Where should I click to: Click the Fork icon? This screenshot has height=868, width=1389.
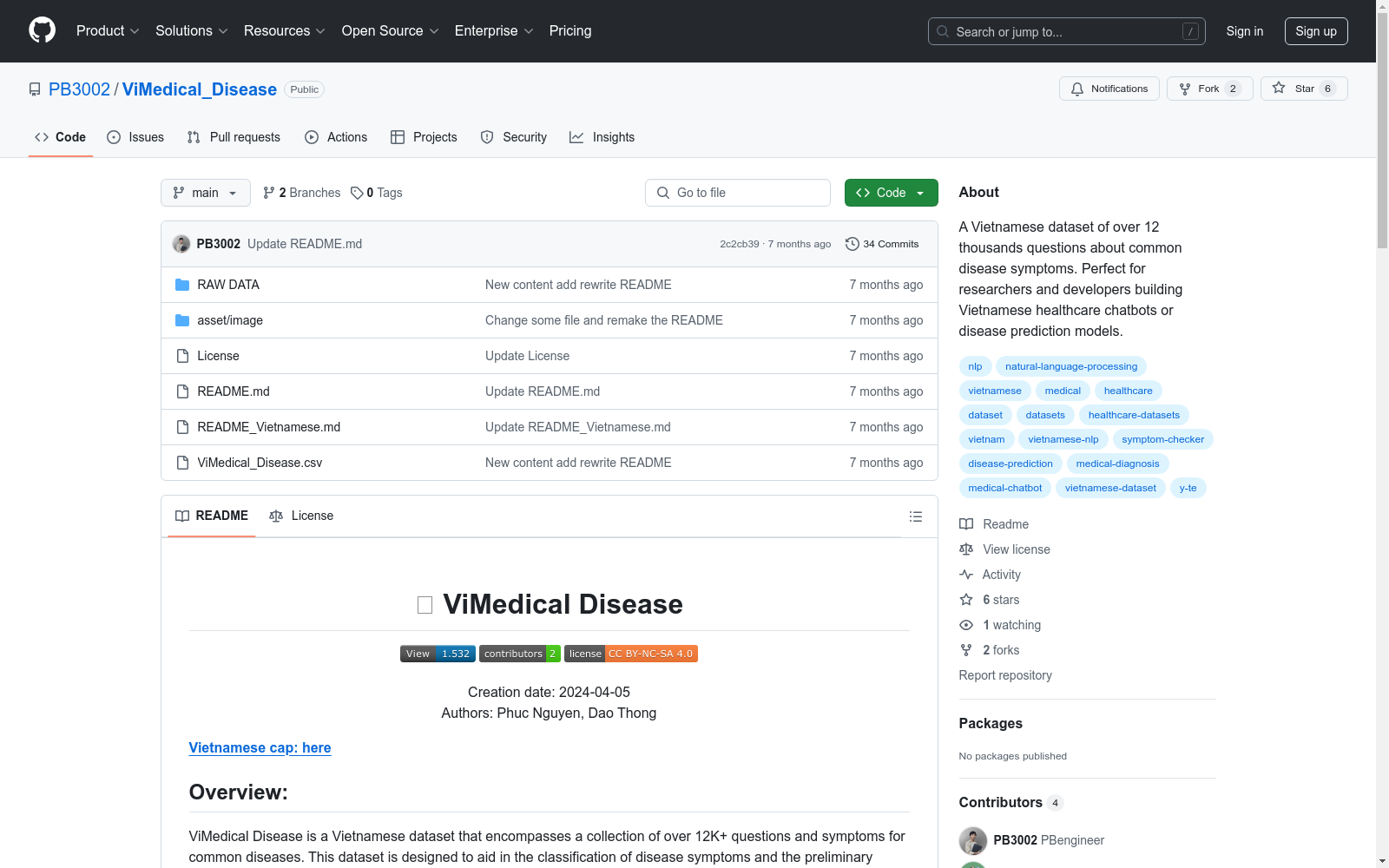tap(1185, 89)
